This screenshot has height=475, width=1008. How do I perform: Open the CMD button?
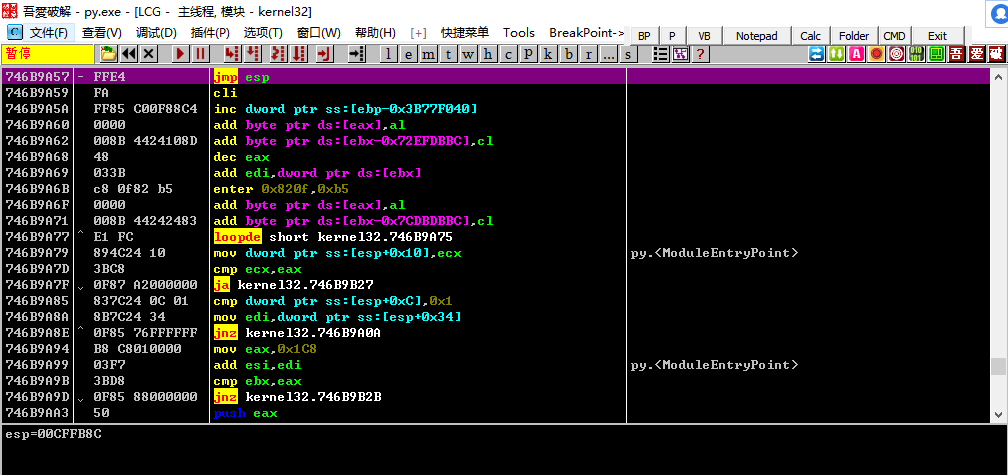coord(894,36)
